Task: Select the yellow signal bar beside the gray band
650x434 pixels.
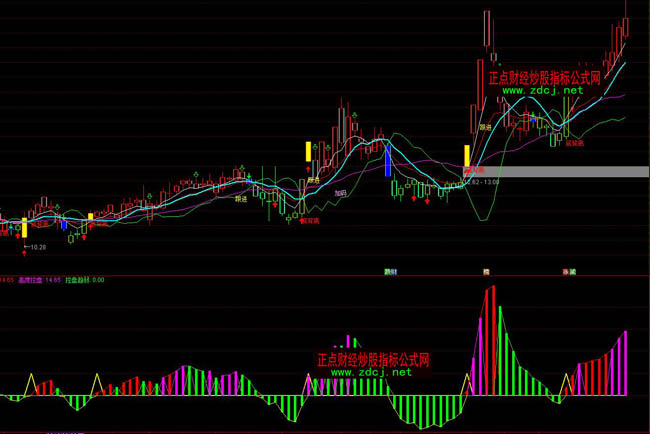Action: coord(466,155)
